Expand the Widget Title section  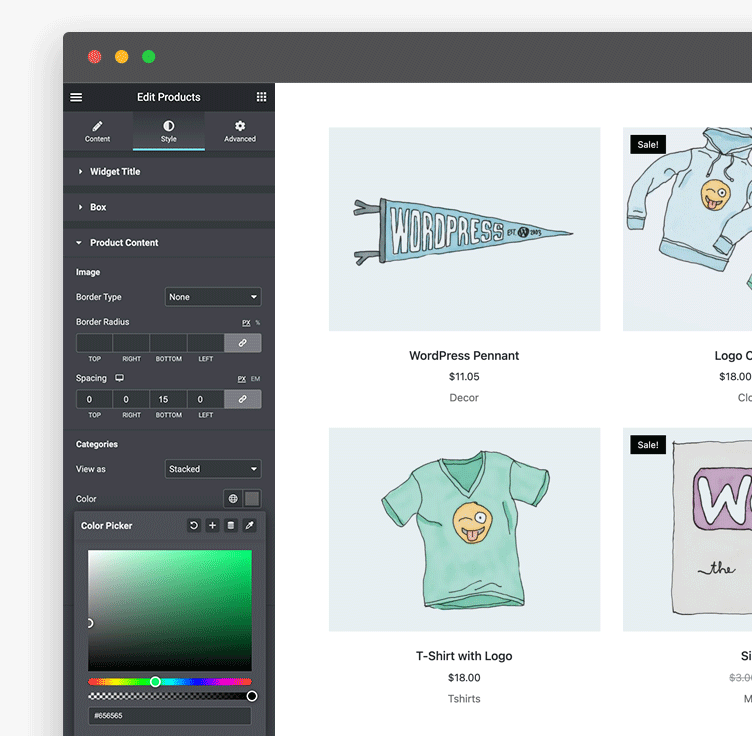[169, 172]
